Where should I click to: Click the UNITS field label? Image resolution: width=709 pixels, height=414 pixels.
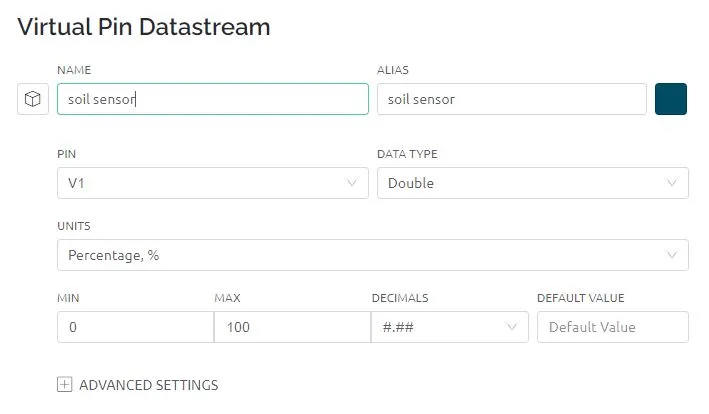(74, 226)
